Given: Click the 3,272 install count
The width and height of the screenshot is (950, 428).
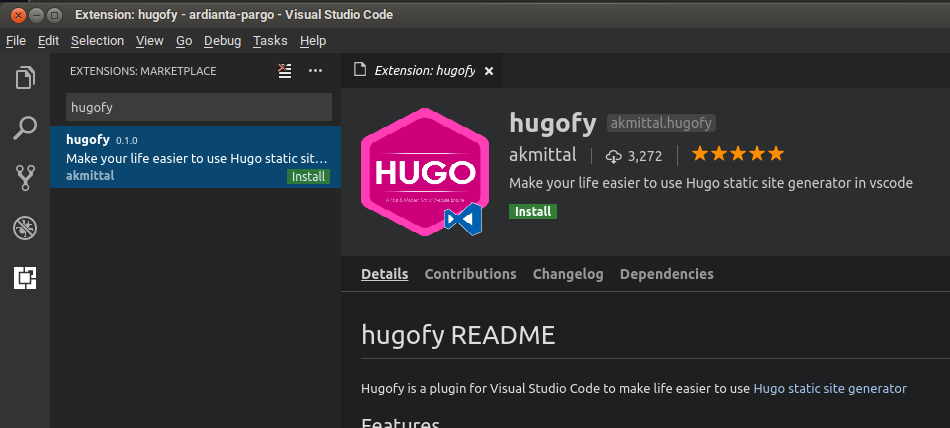Looking at the screenshot, I should pyautogui.click(x=645, y=156).
